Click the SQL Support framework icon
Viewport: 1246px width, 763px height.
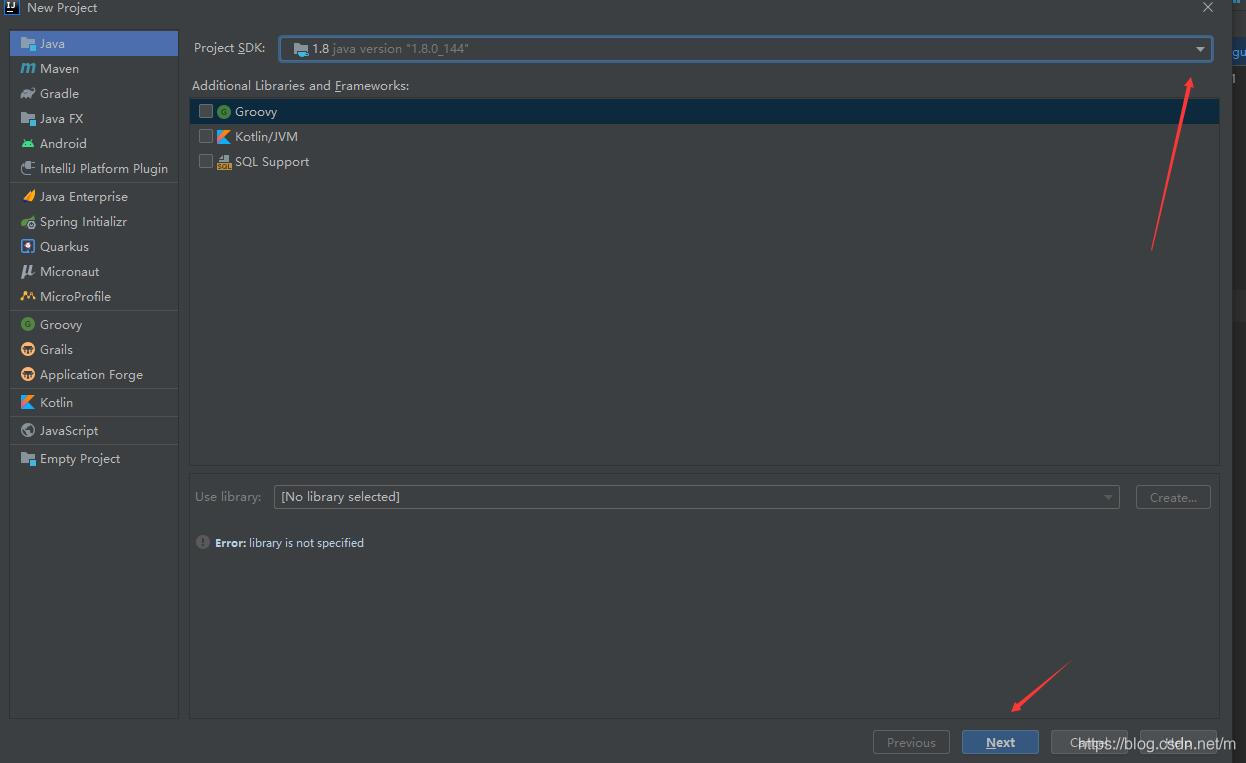[x=224, y=162]
